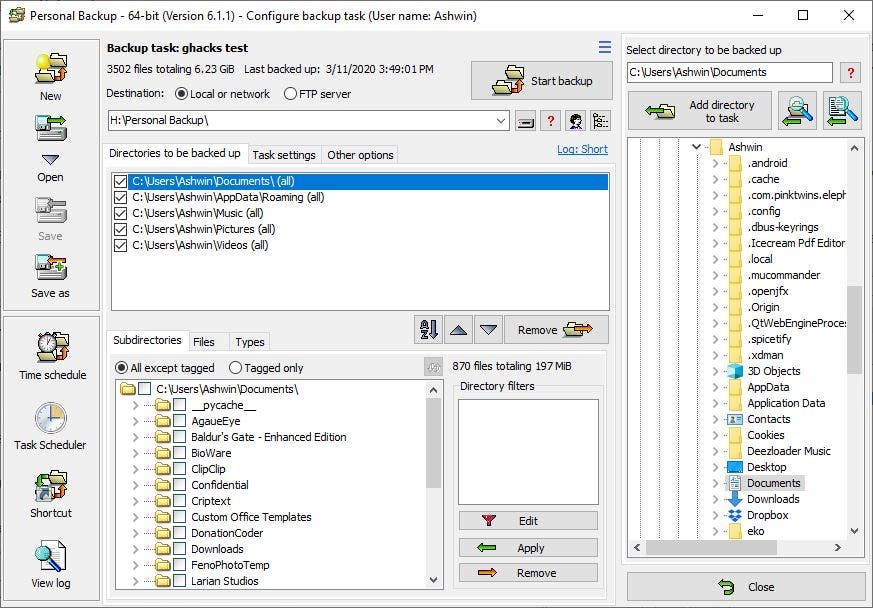Switch to the Files tab
Screen dimensions: 873x608
pyautogui.click(x=204, y=342)
